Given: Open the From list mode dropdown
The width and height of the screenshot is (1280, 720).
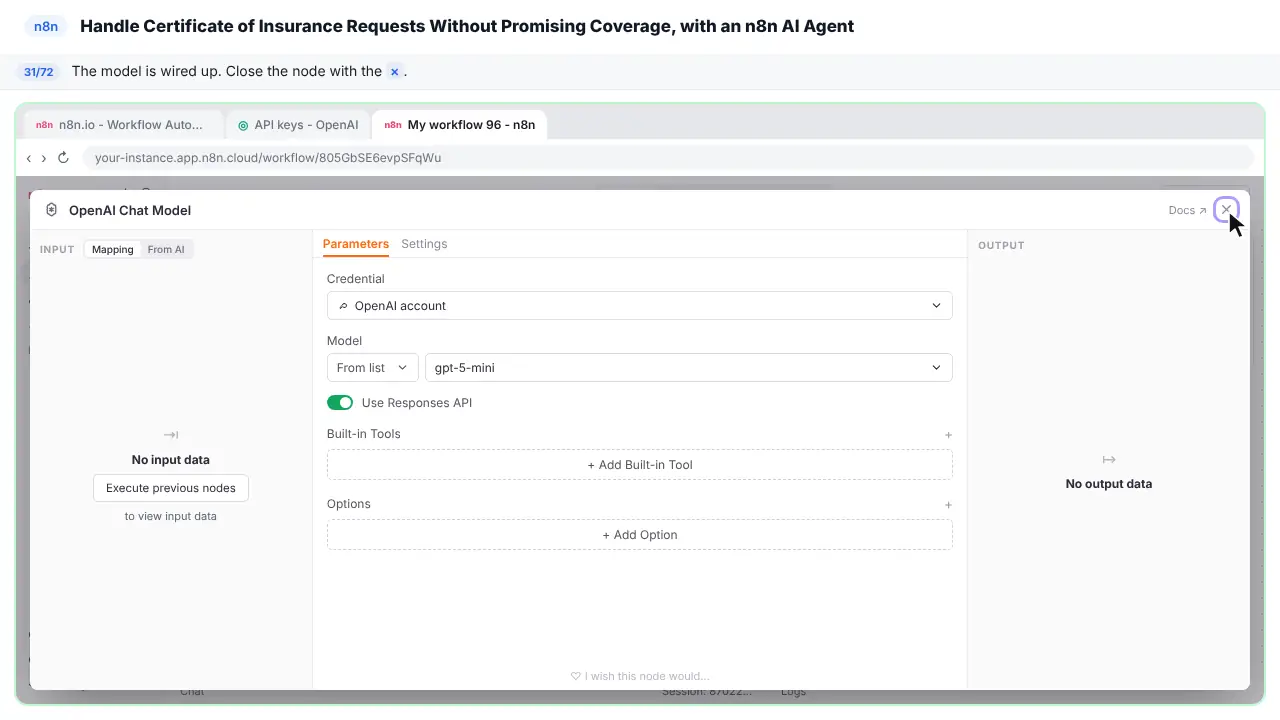Looking at the screenshot, I should tap(373, 368).
